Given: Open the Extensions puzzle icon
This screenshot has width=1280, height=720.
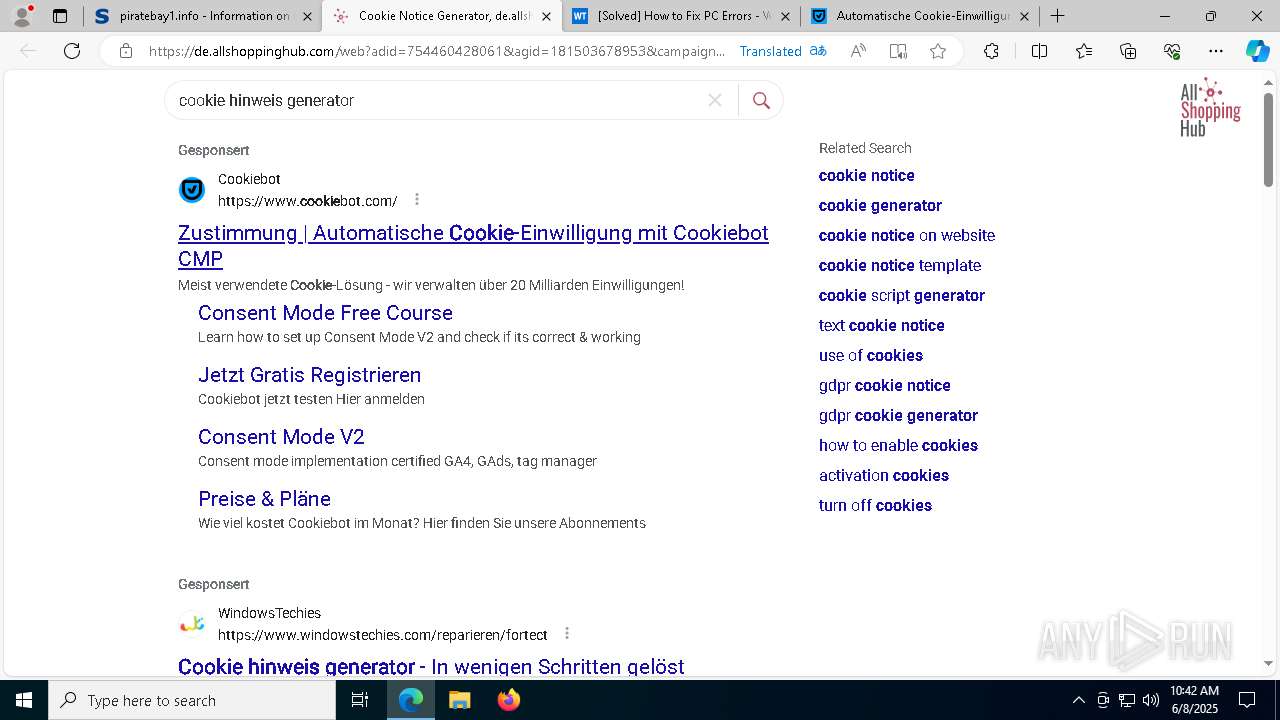Looking at the screenshot, I should 991,51.
